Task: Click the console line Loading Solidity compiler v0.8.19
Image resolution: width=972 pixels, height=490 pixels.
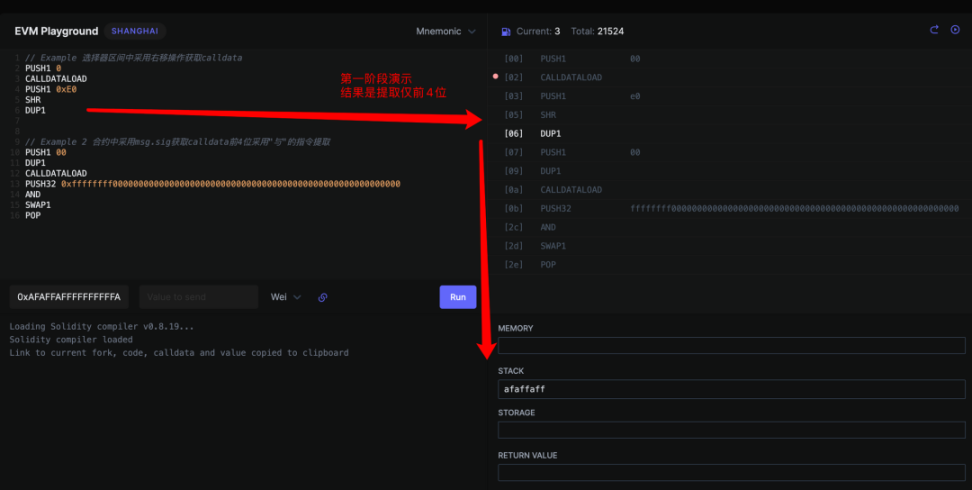Action: coord(102,326)
